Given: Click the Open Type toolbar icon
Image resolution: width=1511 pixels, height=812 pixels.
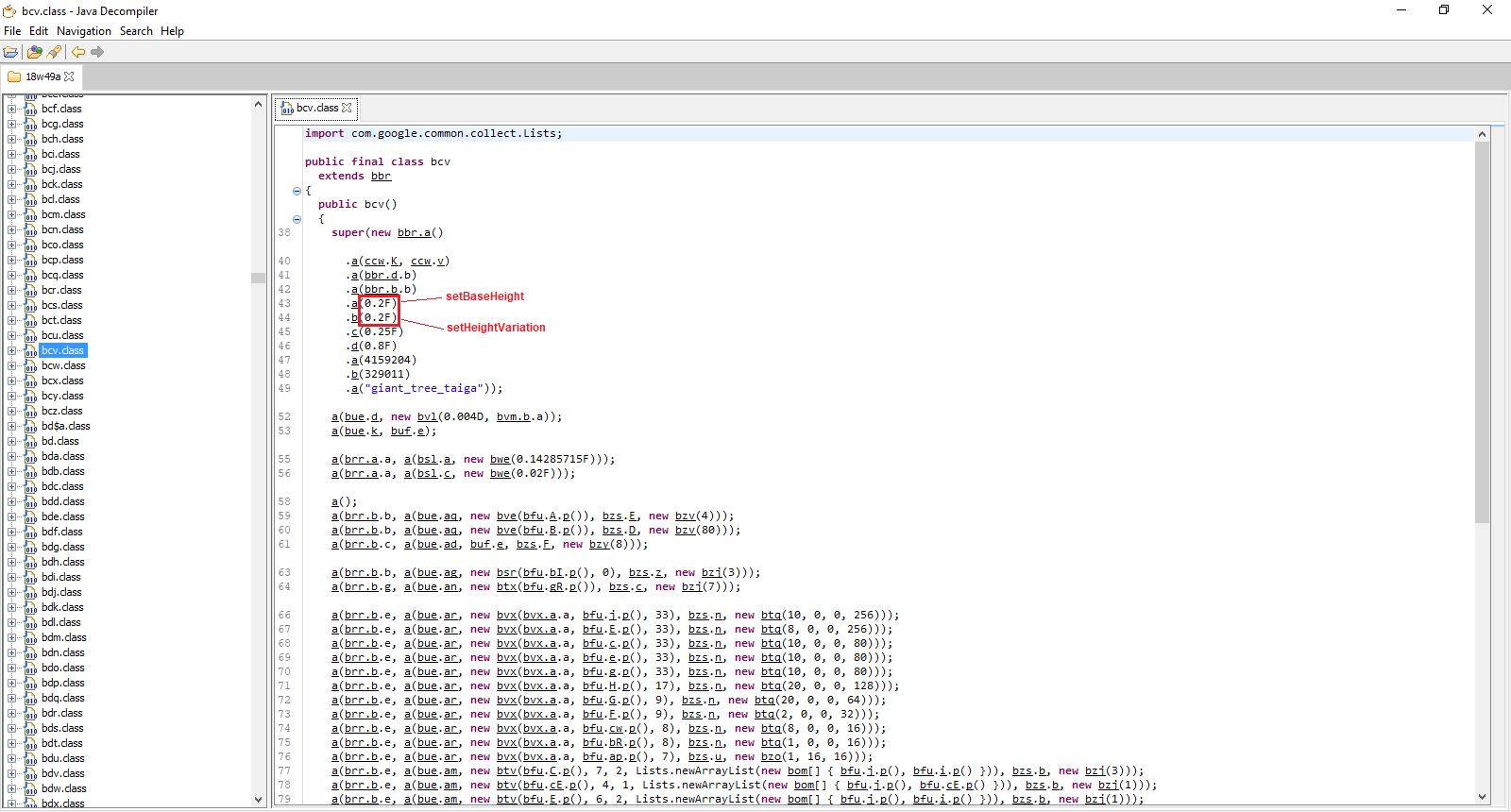Looking at the screenshot, I should click(35, 52).
